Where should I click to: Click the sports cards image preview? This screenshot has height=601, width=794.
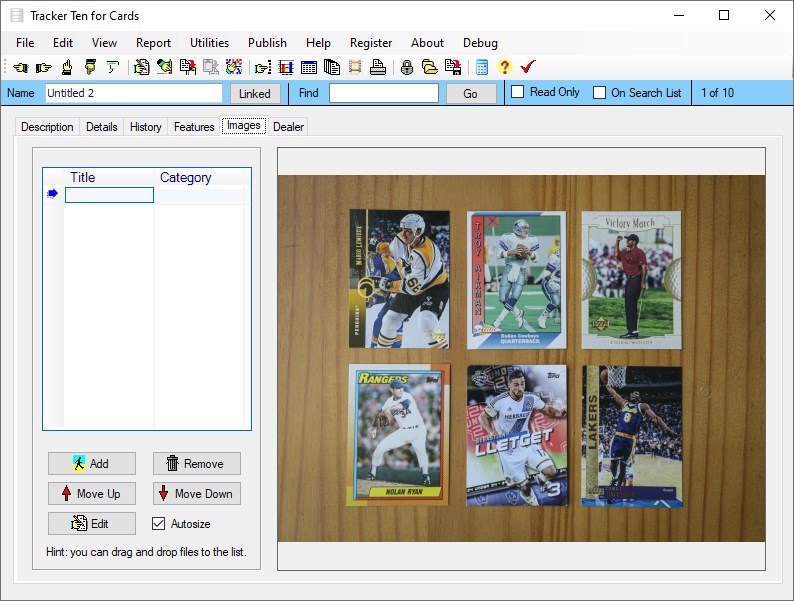click(x=522, y=358)
